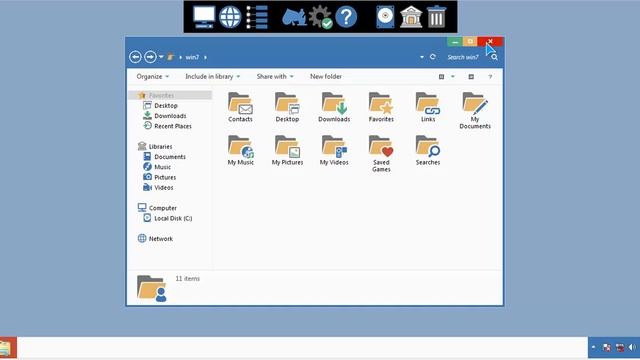
Task: Open the My Videos folder
Action: coord(334,150)
